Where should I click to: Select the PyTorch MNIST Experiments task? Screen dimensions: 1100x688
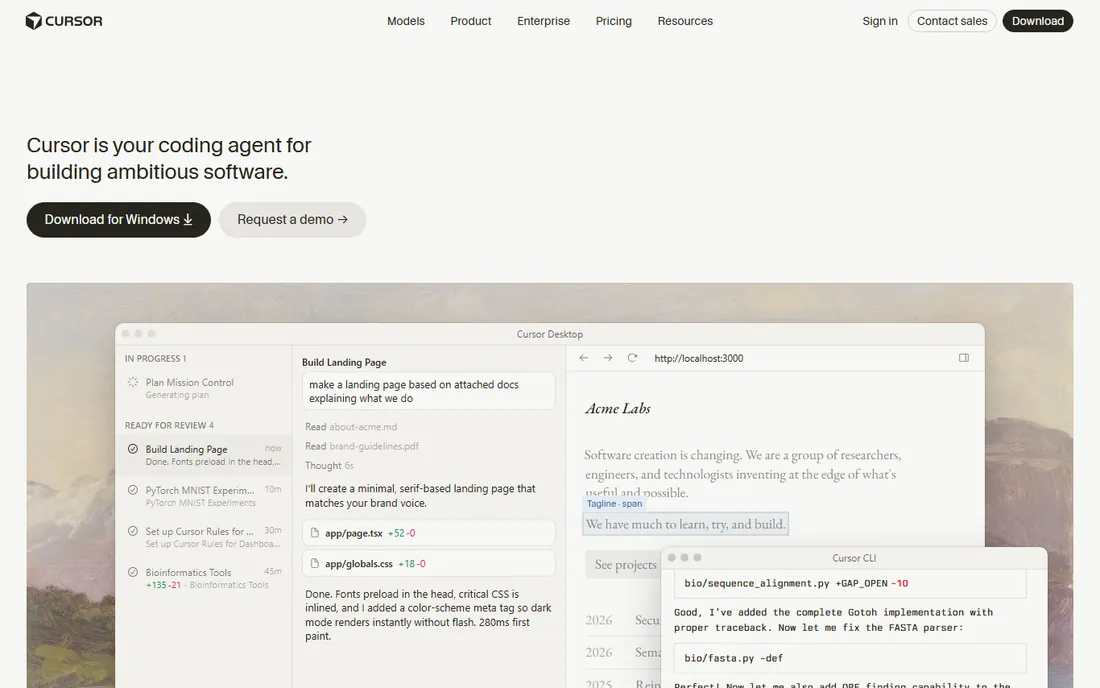pyautogui.click(x=203, y=496)
